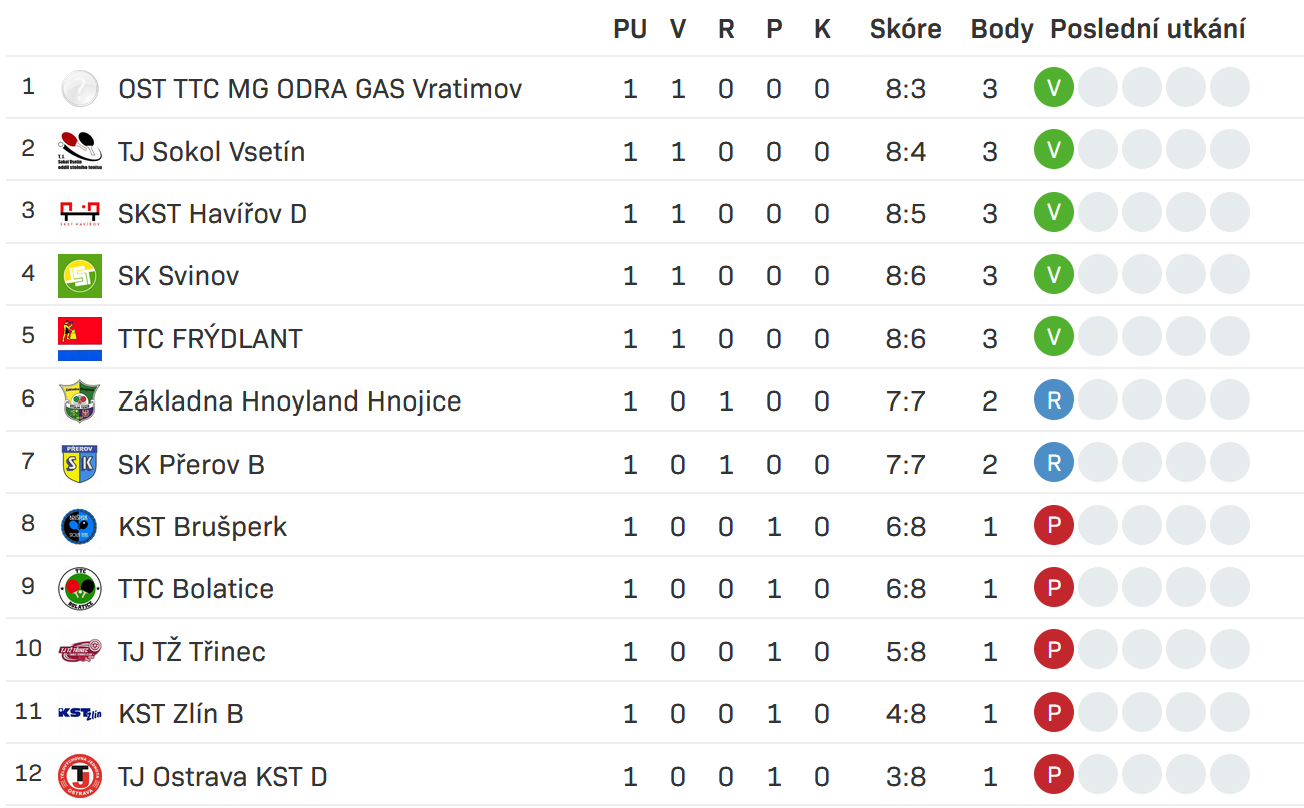Click the TTC FRÝDLANT flag logo
Image resolution: width=1304 pixels, height=808 pixels.
click(80, 339)
